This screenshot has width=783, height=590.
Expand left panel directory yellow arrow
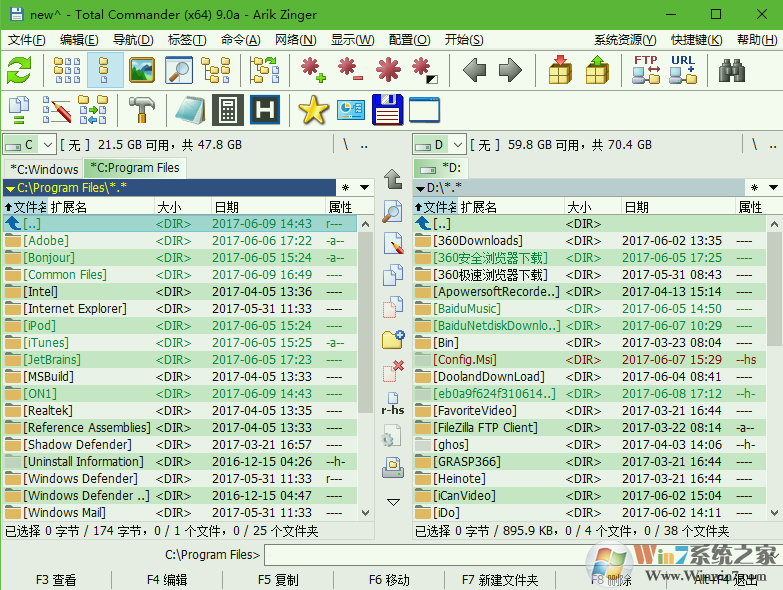tap(10, 189)
